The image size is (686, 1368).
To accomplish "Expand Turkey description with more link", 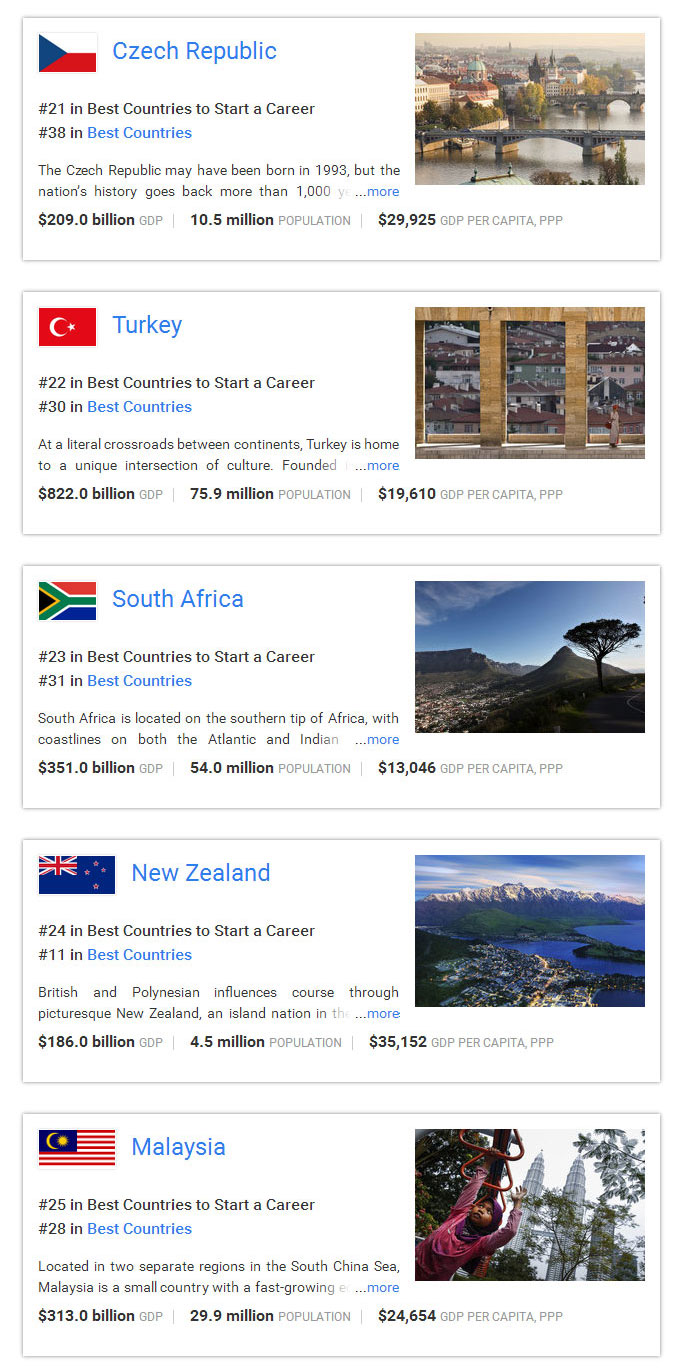I will click(x=382, y=466).
